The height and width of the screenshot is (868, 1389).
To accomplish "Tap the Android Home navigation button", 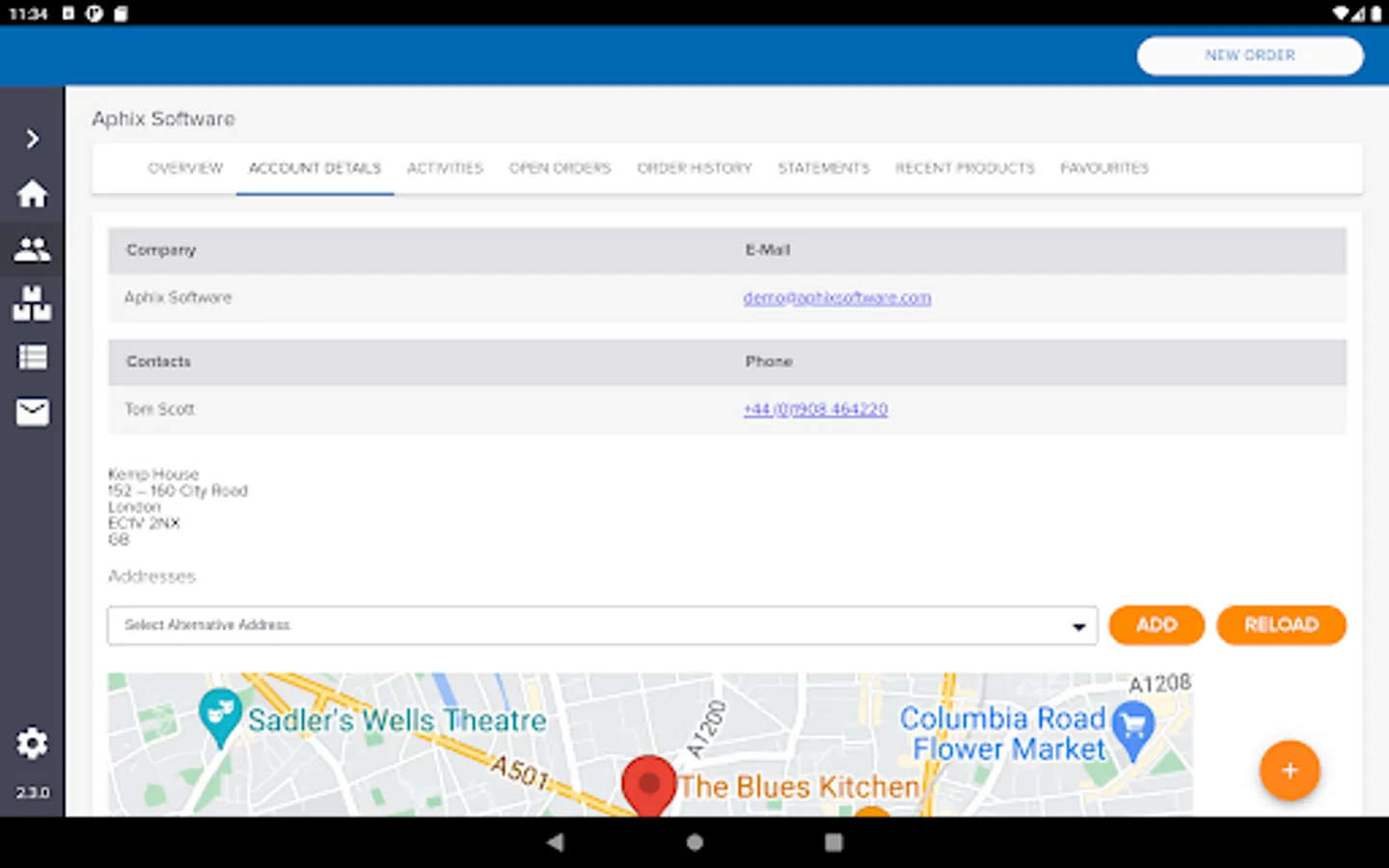I will point(694,842).
